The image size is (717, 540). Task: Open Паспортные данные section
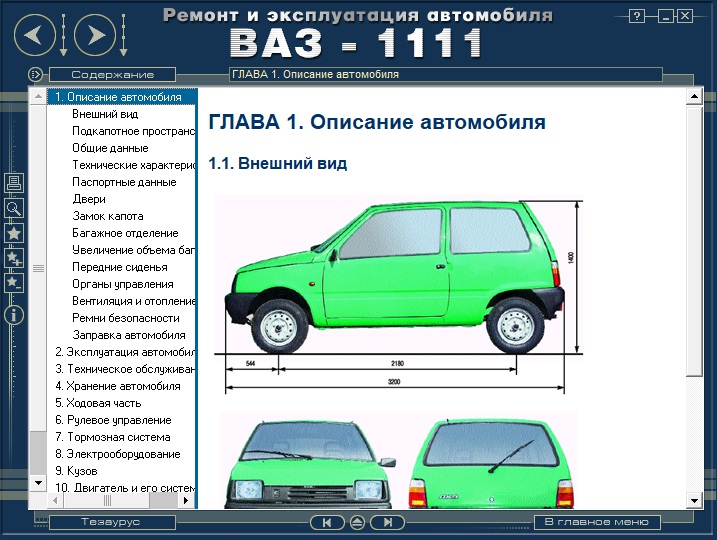tap(124, 182)
